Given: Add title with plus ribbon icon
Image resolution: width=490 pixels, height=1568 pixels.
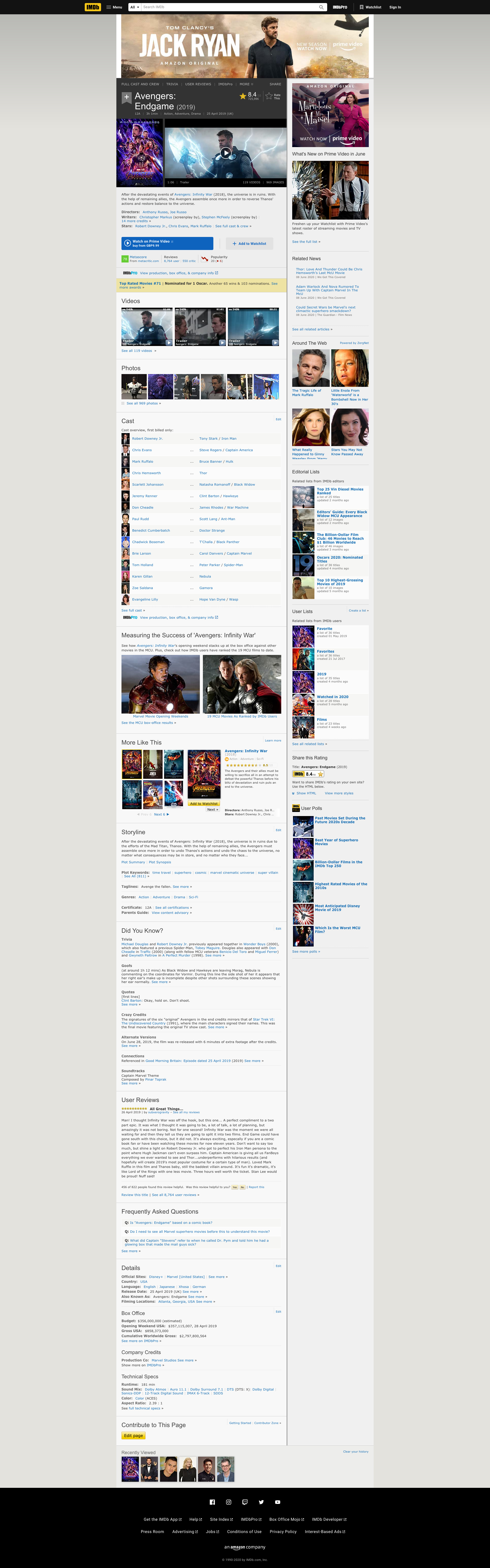Looking at the screenshot, I should click(x=127, y=97).
